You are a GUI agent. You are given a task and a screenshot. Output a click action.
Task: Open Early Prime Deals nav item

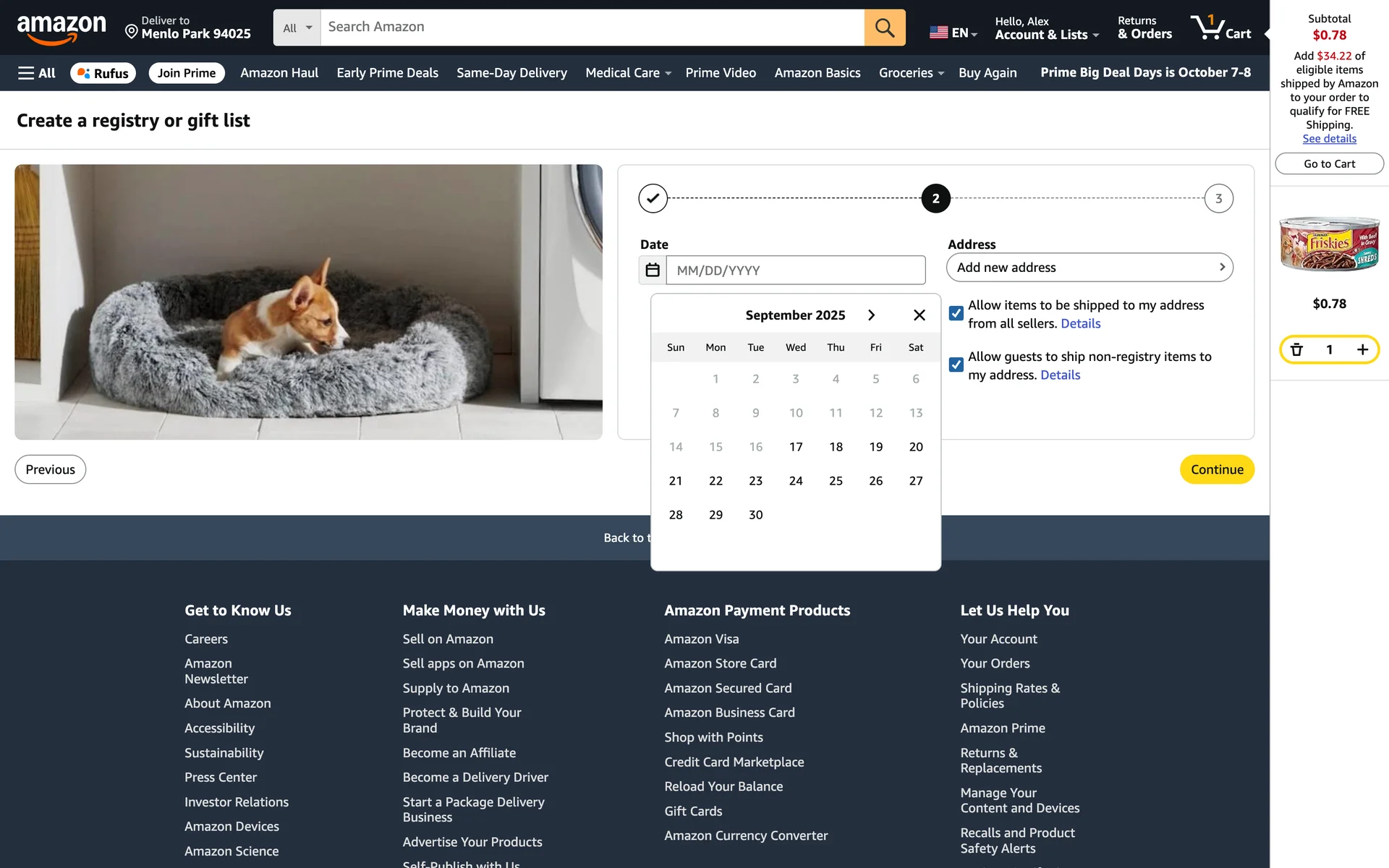[387, 73]
